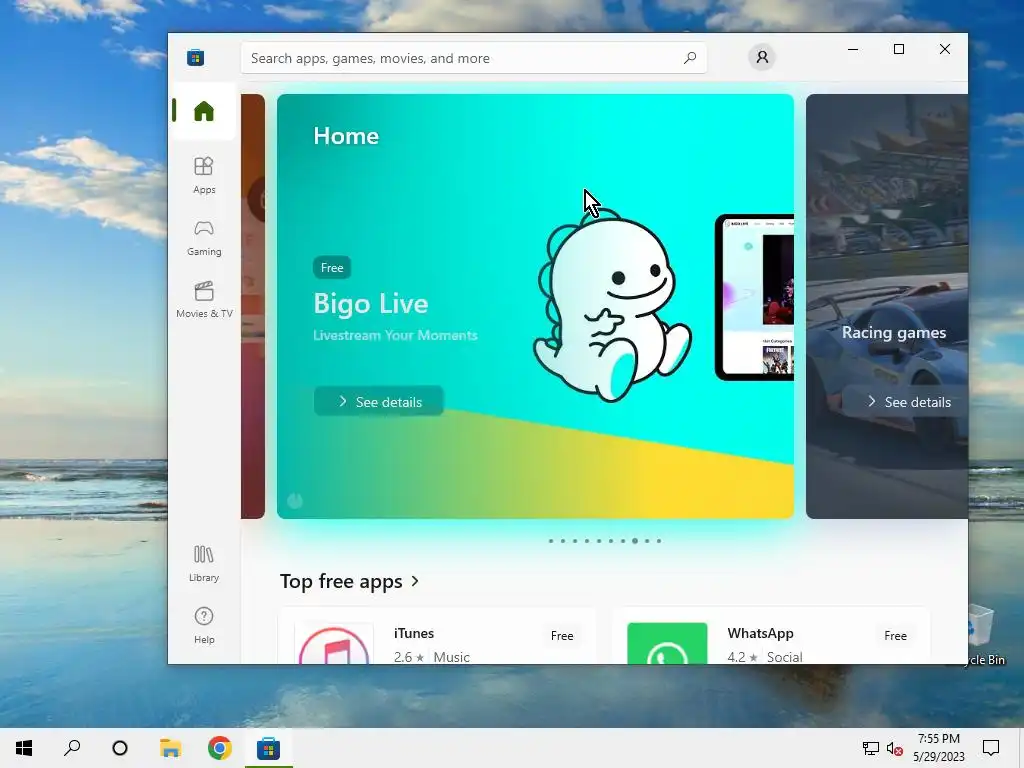Launch Google Chrome from taskbar

click(219, 748)
